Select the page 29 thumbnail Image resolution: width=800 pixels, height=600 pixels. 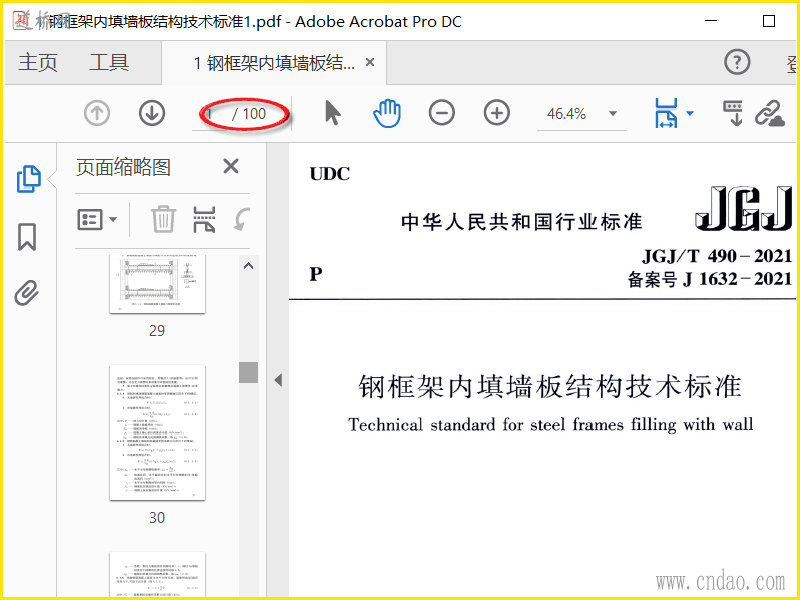coord(157,284)
